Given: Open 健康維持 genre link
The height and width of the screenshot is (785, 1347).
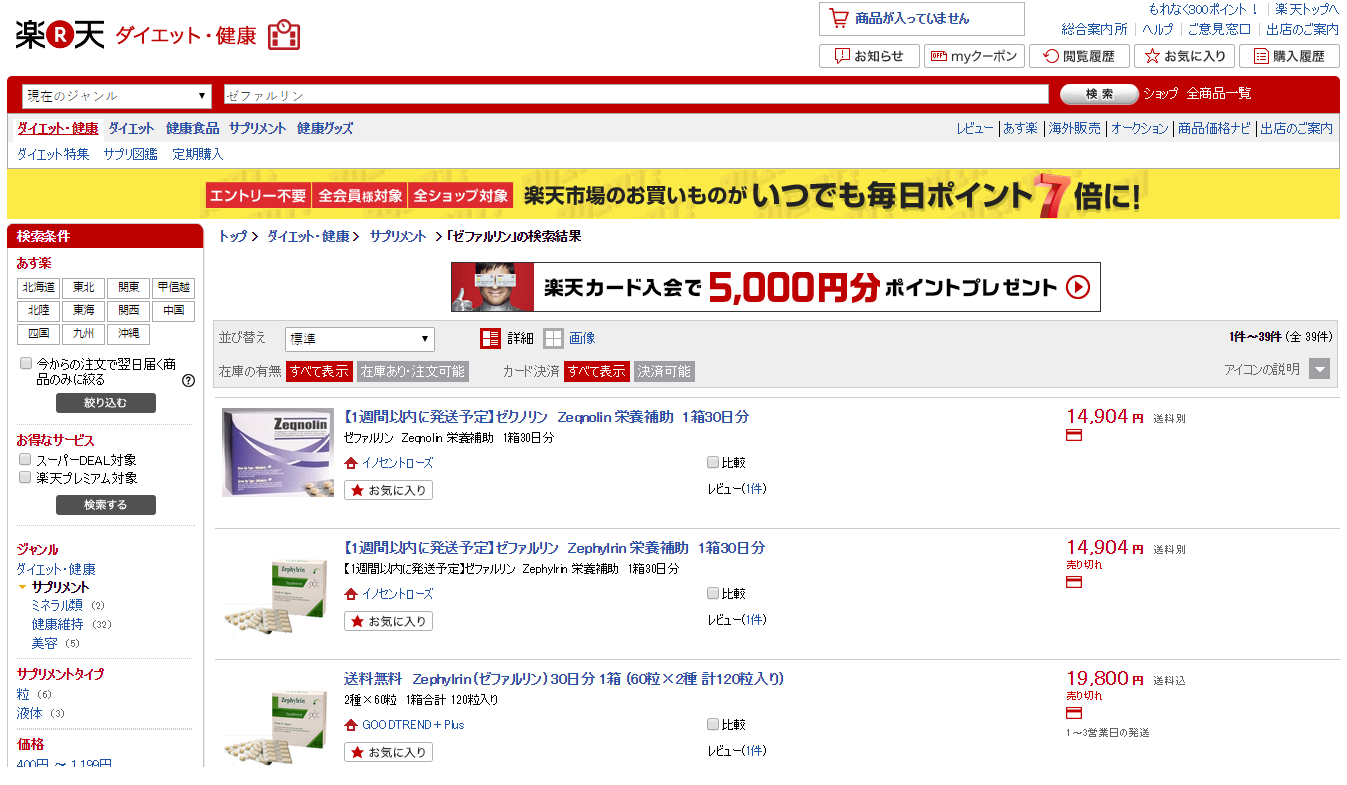Looking at the screenshot, I should 57,624.
